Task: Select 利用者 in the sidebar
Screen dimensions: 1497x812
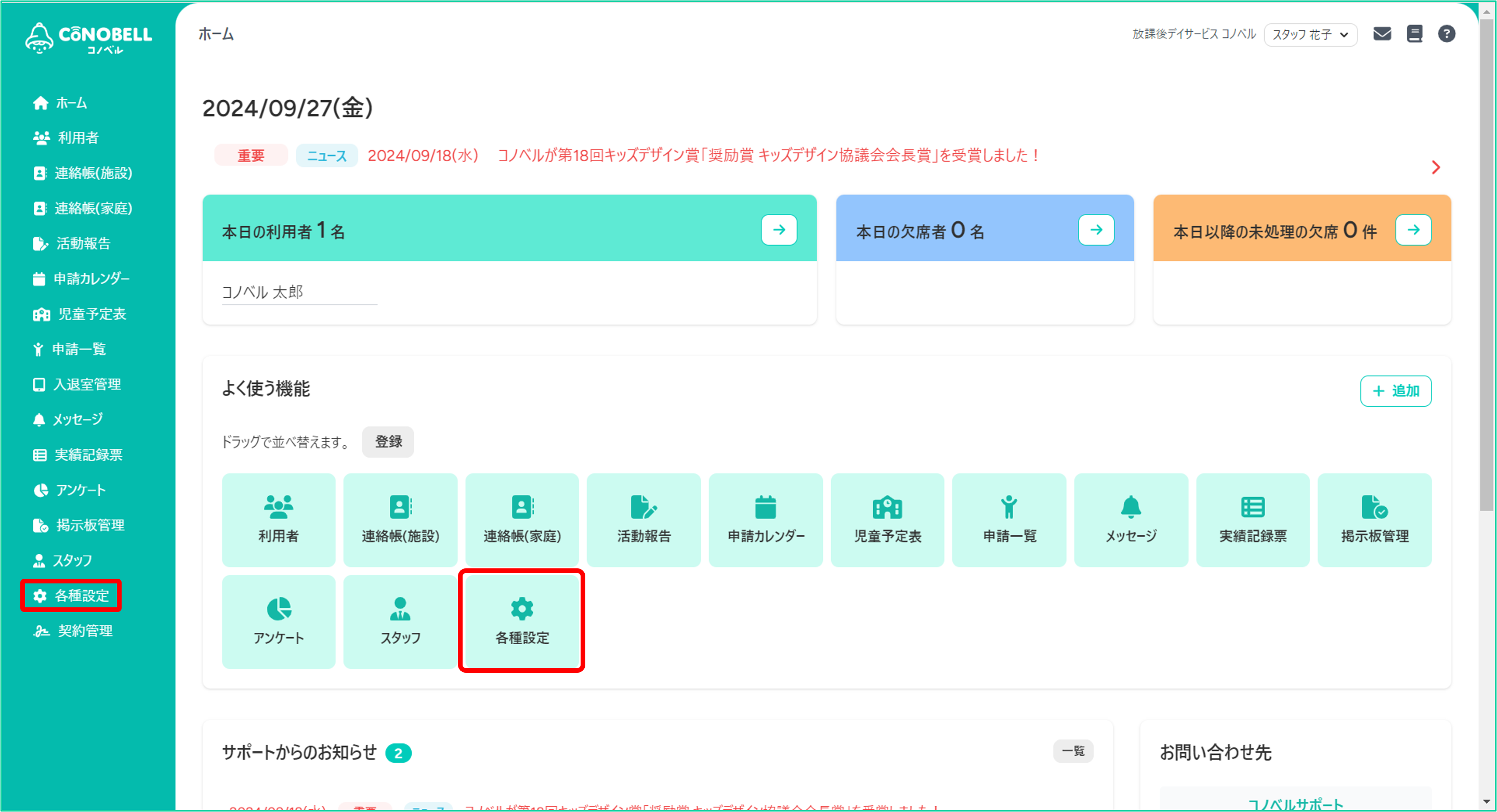Action: click(65, 138)
